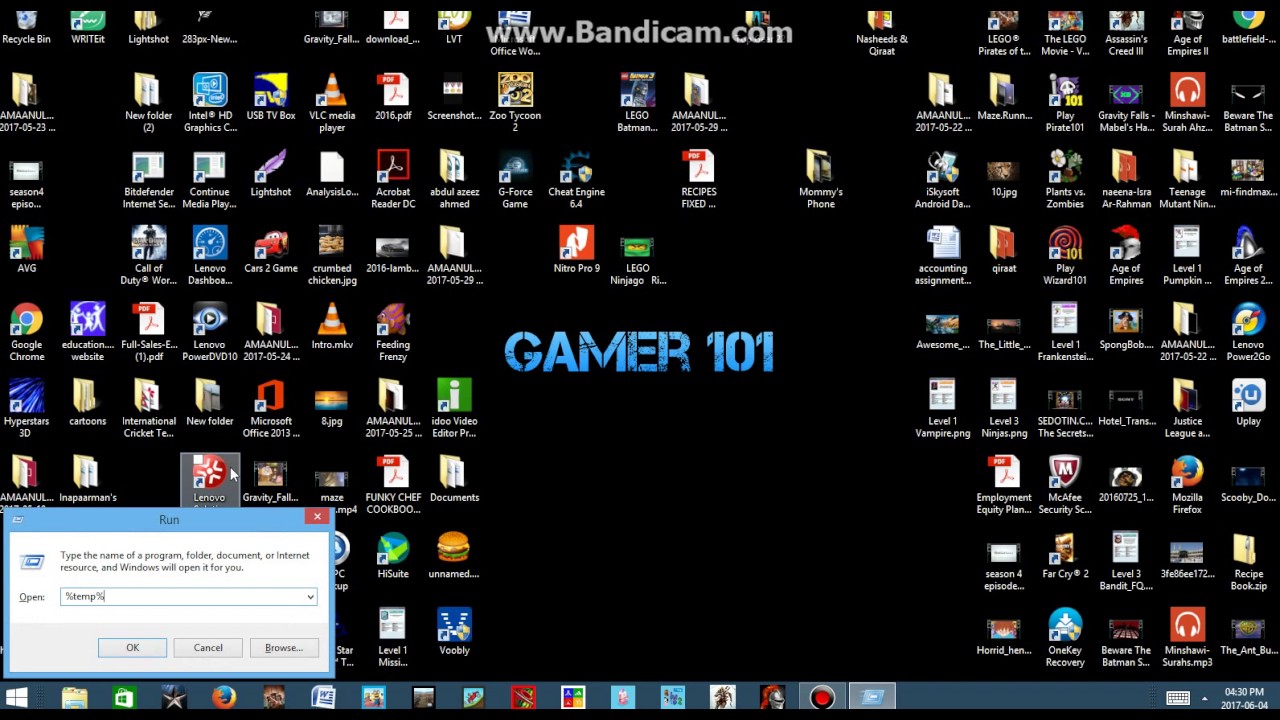This screenshot has height=720, width=1280.
Task: Select the Google Chrome shortcut
Action: 27,333
